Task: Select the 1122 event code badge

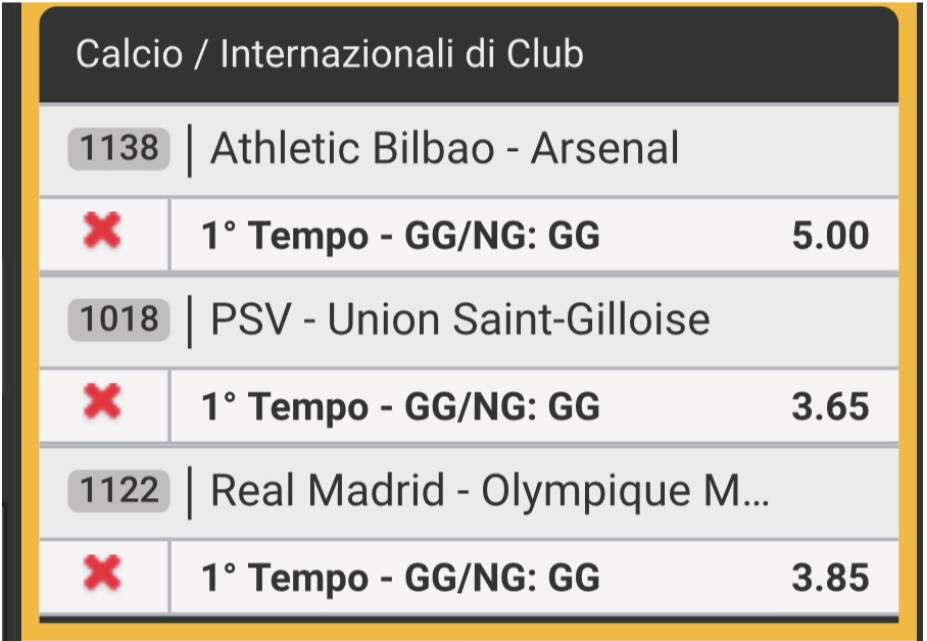Action: 119,491
